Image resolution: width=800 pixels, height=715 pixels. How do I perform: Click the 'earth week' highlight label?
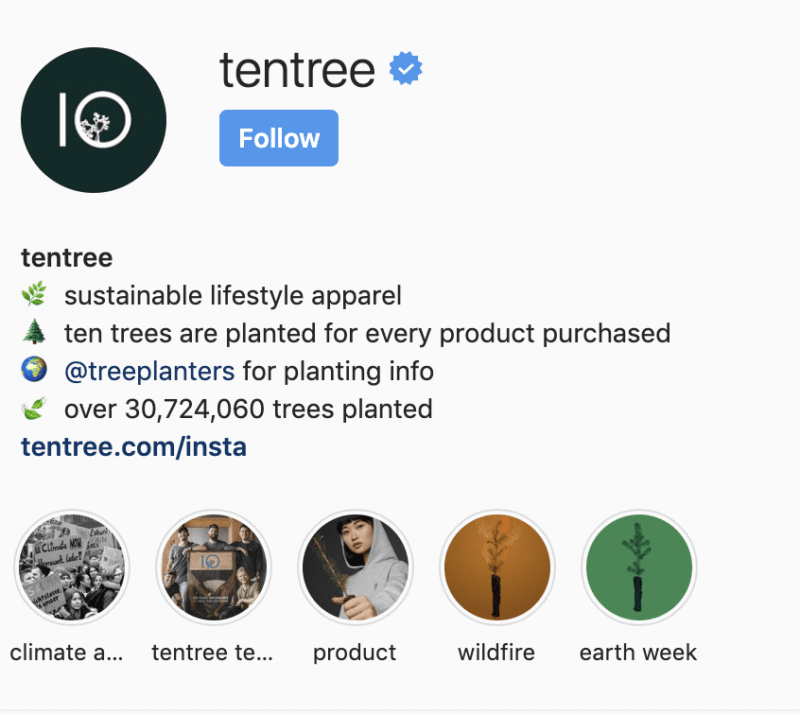[x=638, y=652]
